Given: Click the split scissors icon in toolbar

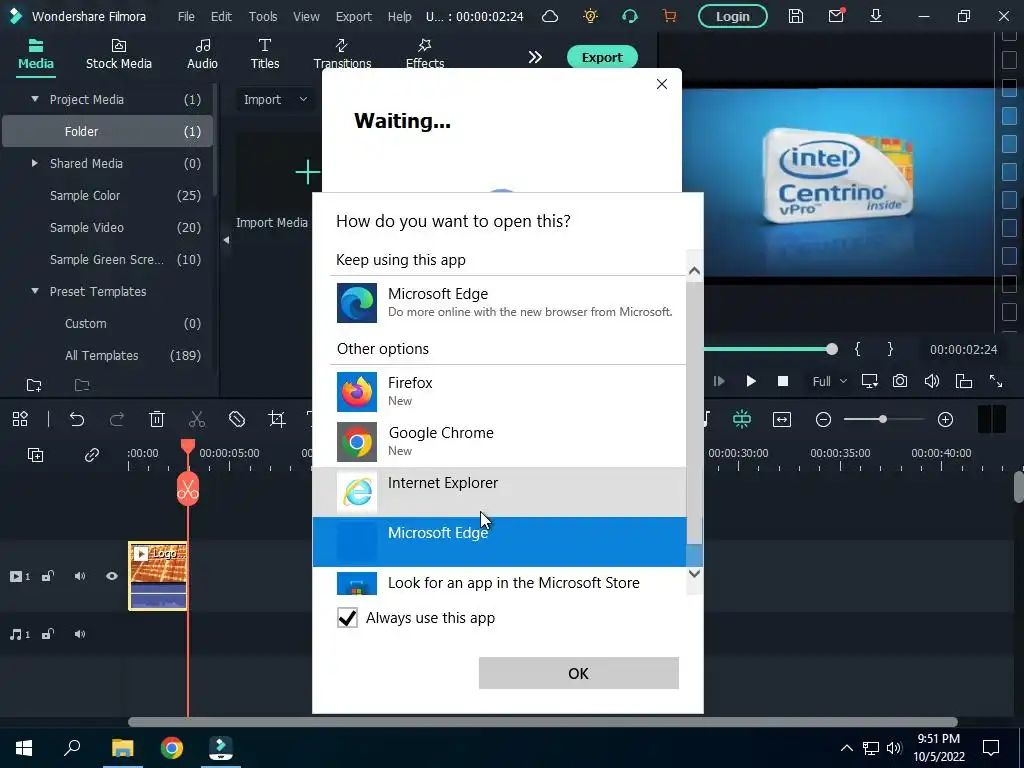Looking at the screenshot, I should click(x=197, y=419).
